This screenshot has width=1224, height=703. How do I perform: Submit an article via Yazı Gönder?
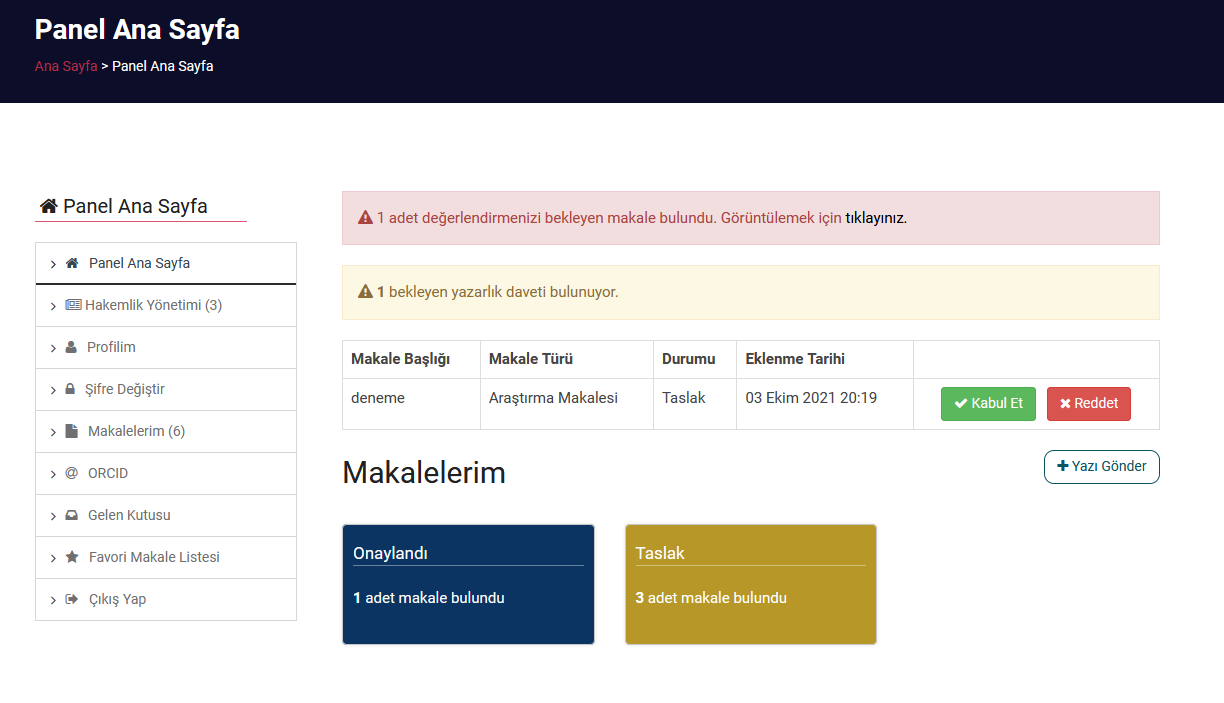1102,467
